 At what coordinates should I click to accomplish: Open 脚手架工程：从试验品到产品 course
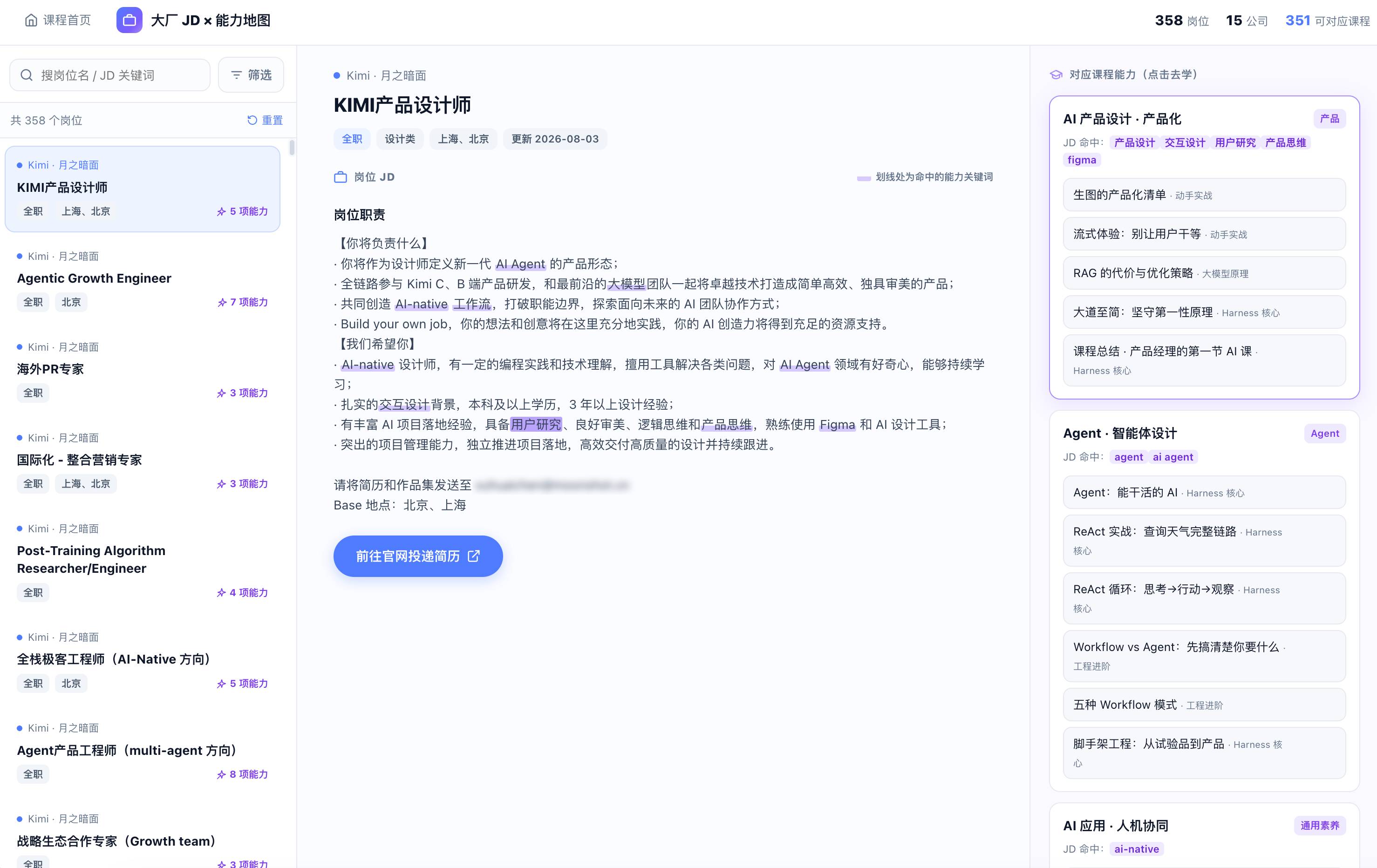coord(1204,753)
